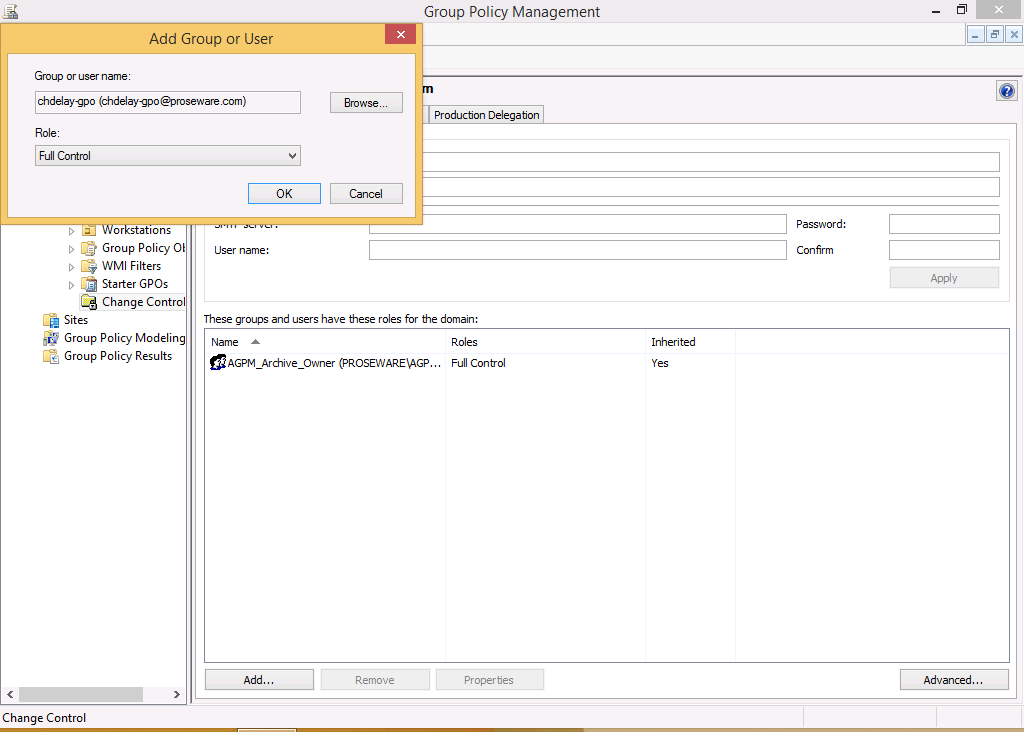Select the Change Control lock folder icon
This screenshot has height=732, width=1024.
click(89, 302)
